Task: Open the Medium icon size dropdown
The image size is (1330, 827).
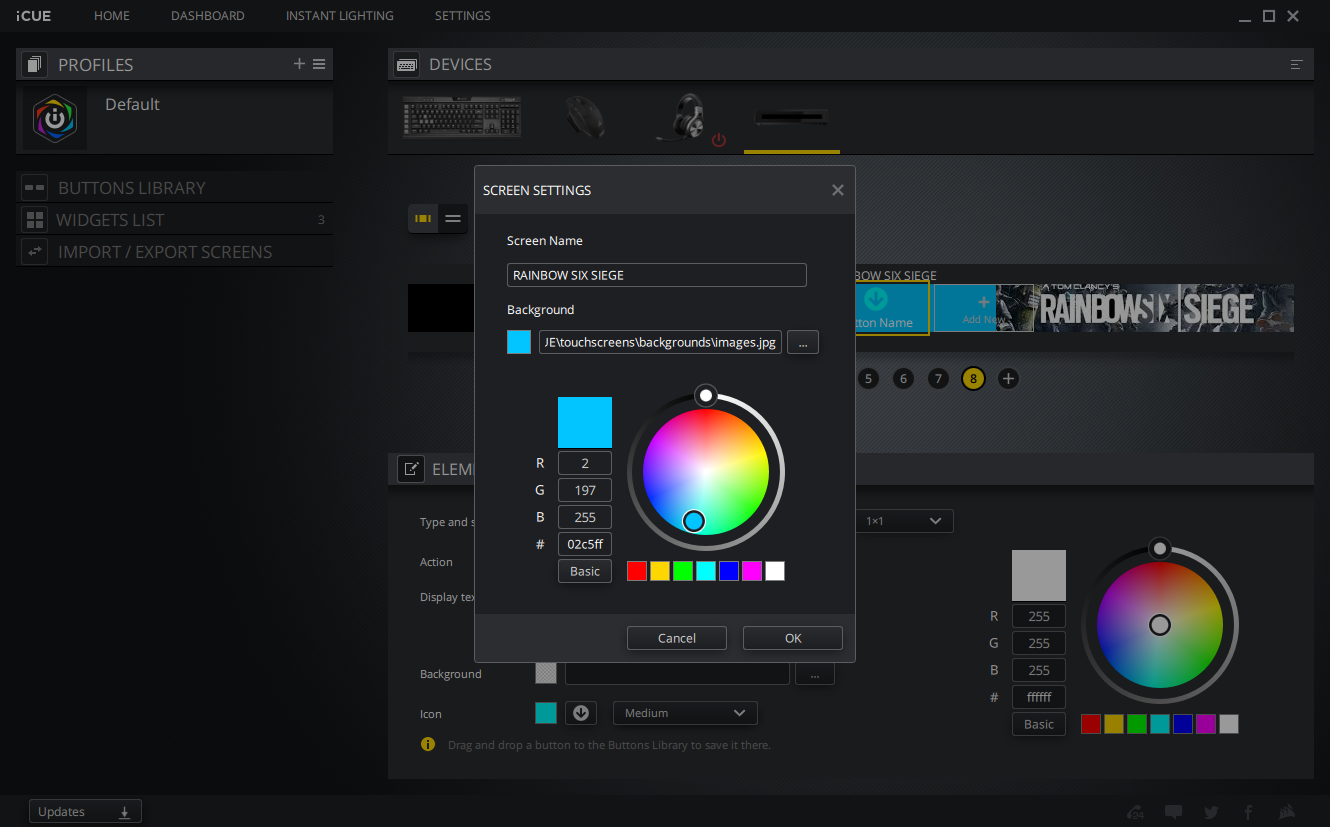Action: 685,713
